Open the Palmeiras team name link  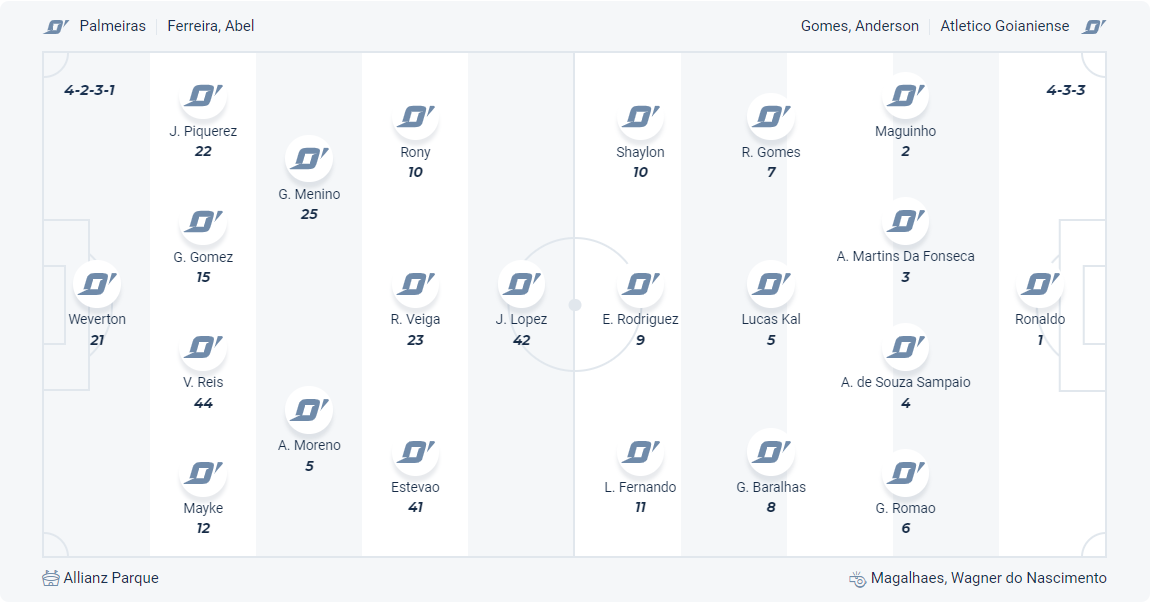(112, 26)
